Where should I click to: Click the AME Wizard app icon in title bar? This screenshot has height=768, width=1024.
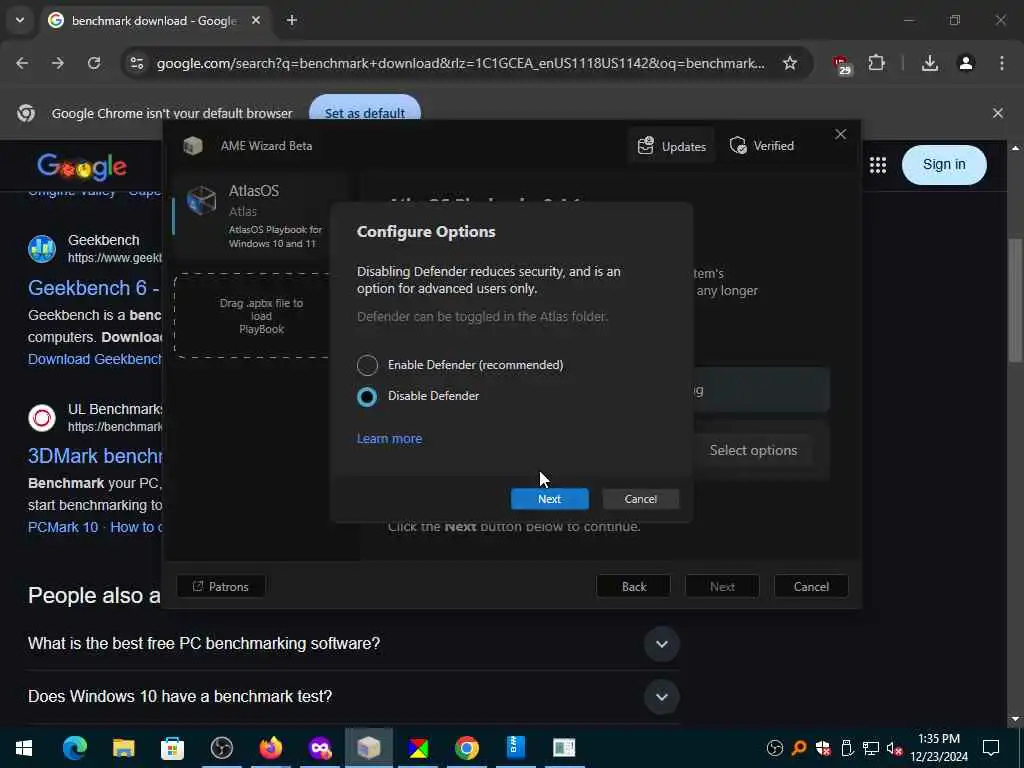(193, 146)
